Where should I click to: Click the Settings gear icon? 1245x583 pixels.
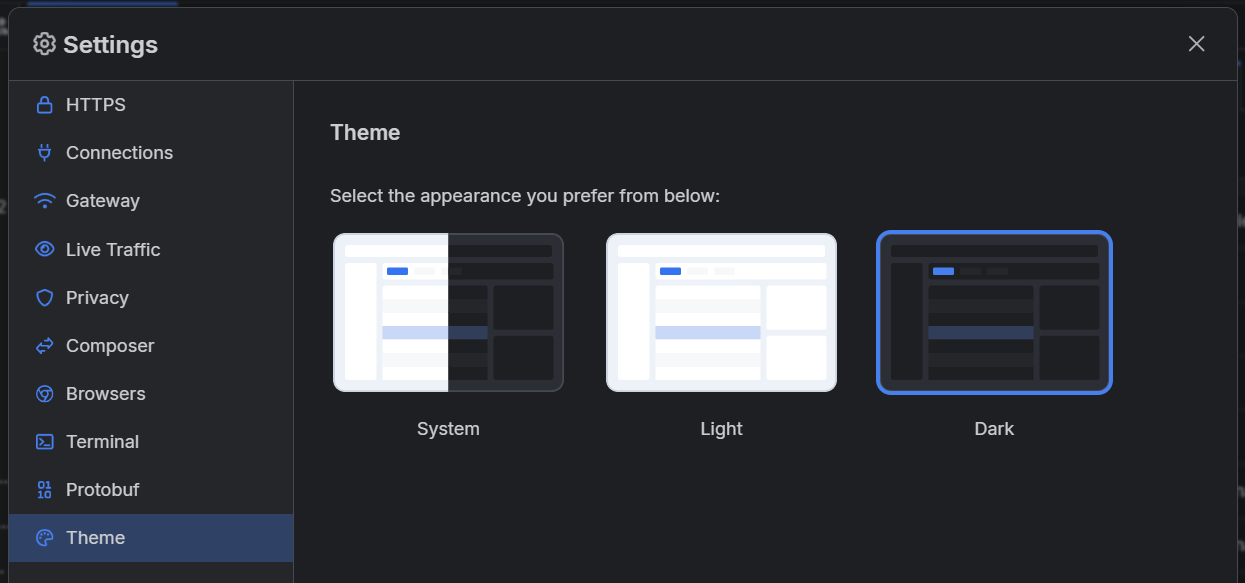click(x=44, y=44)
